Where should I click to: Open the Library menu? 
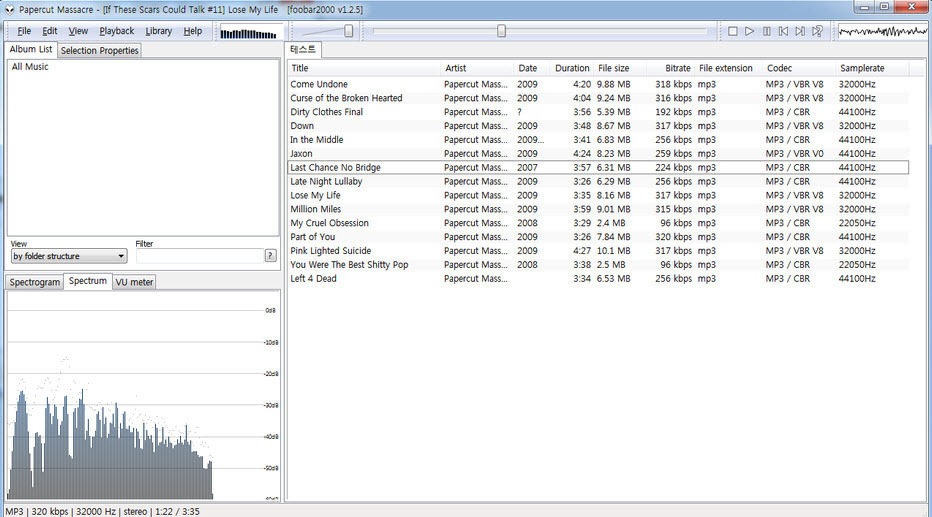pos(158,31)
